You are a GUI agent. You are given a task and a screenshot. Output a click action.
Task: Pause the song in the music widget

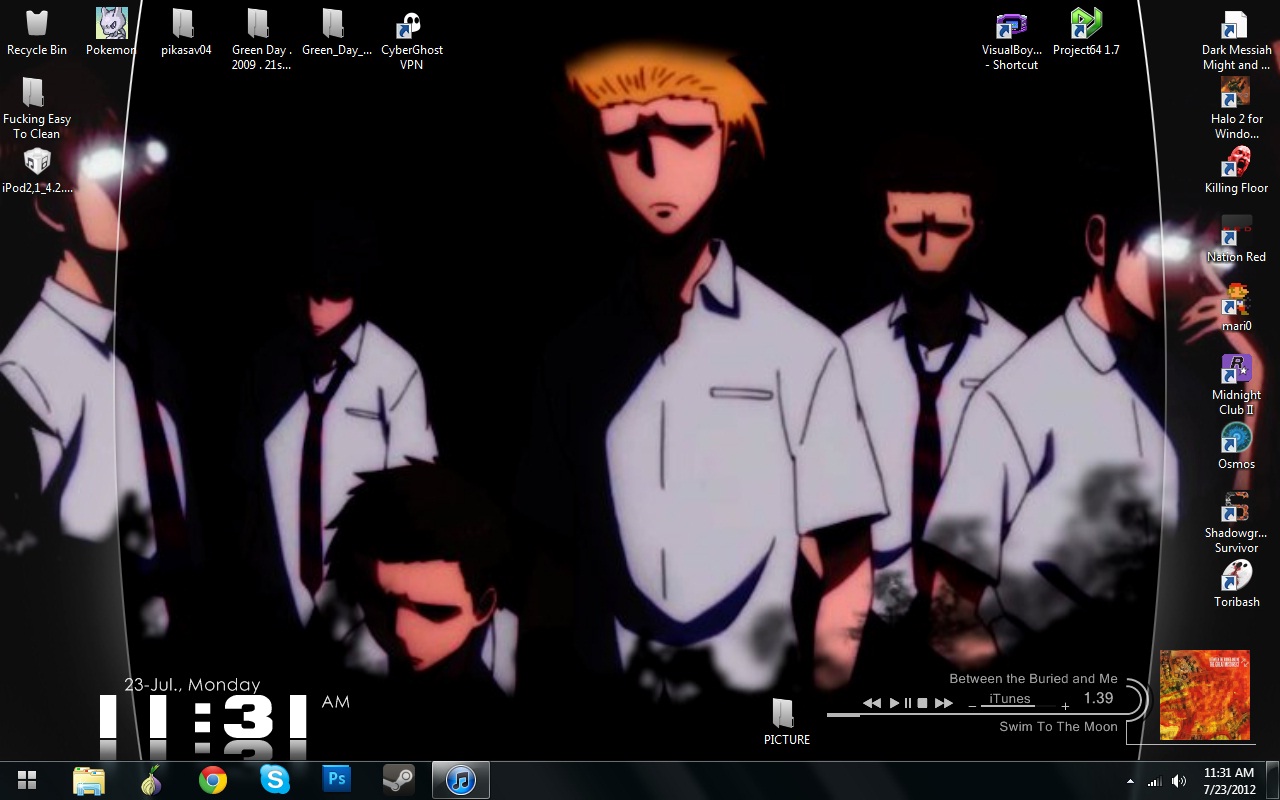908,703
